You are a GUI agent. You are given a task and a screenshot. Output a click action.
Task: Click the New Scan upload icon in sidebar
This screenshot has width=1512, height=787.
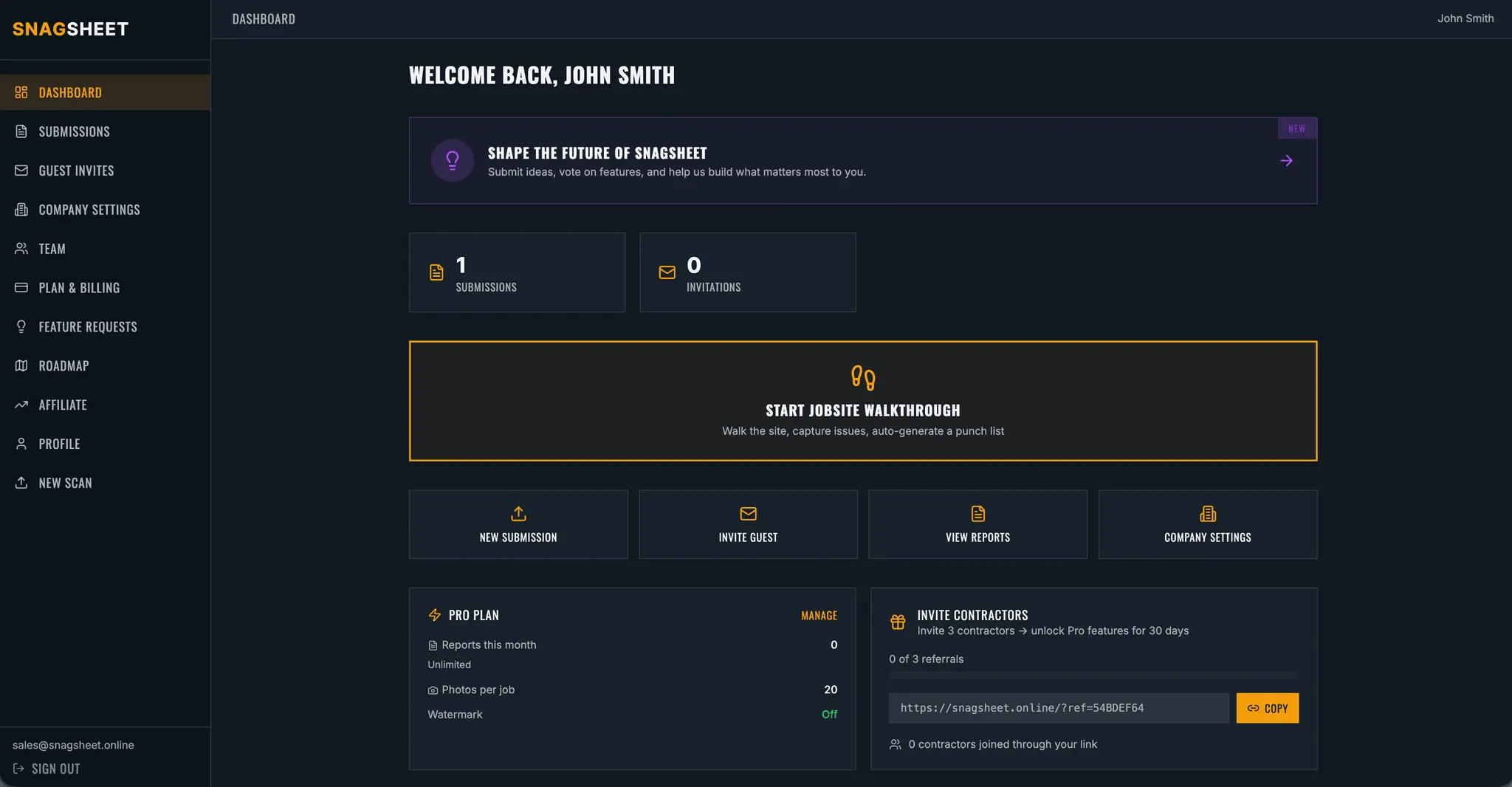click(x=21, y=483)
